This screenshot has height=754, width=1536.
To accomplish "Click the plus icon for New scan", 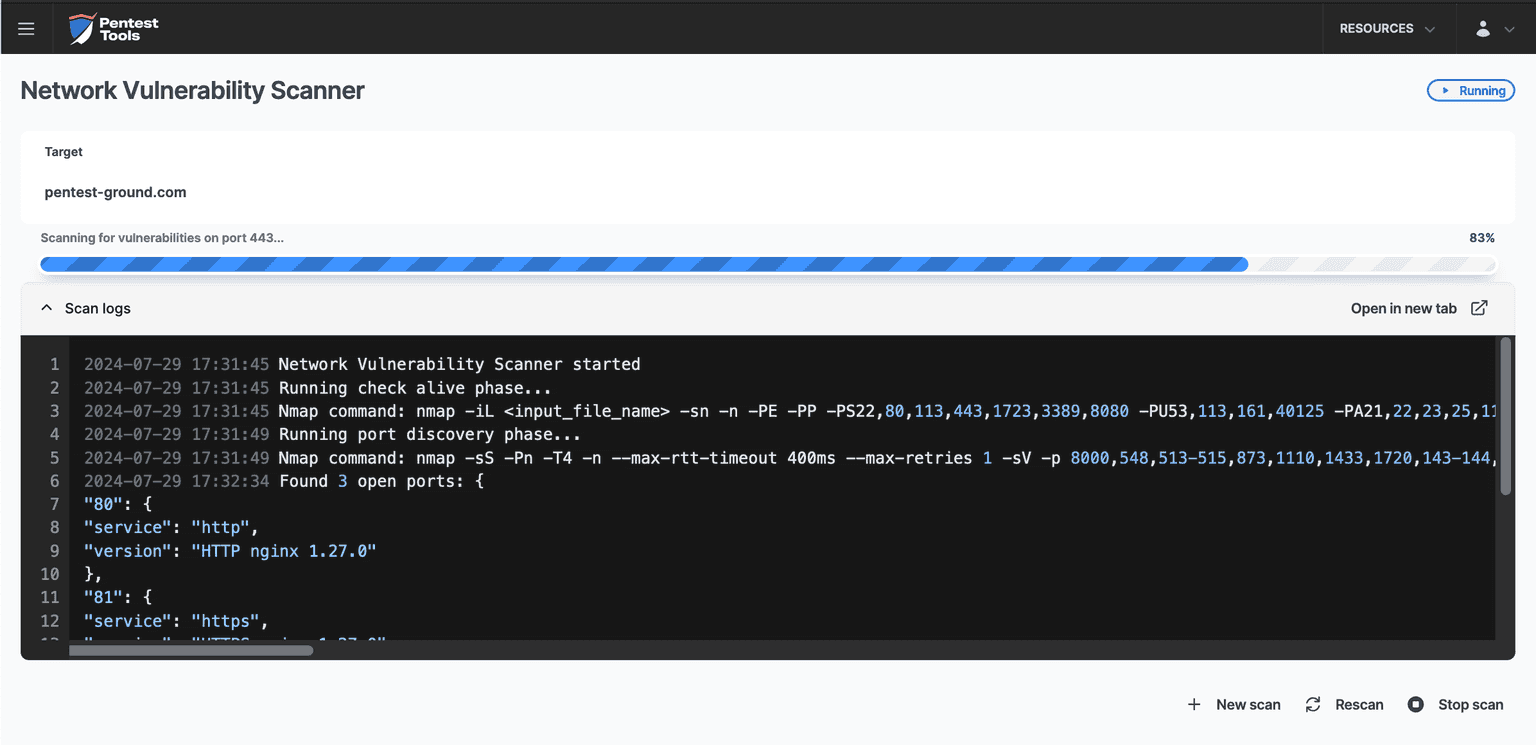I will [1194, 705].
